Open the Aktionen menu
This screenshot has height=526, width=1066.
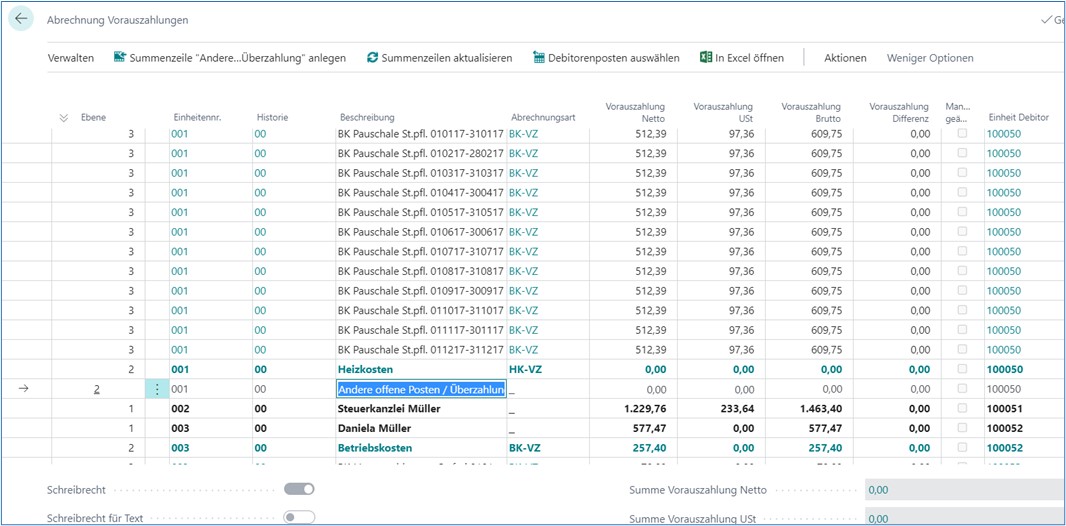point(845,58)
